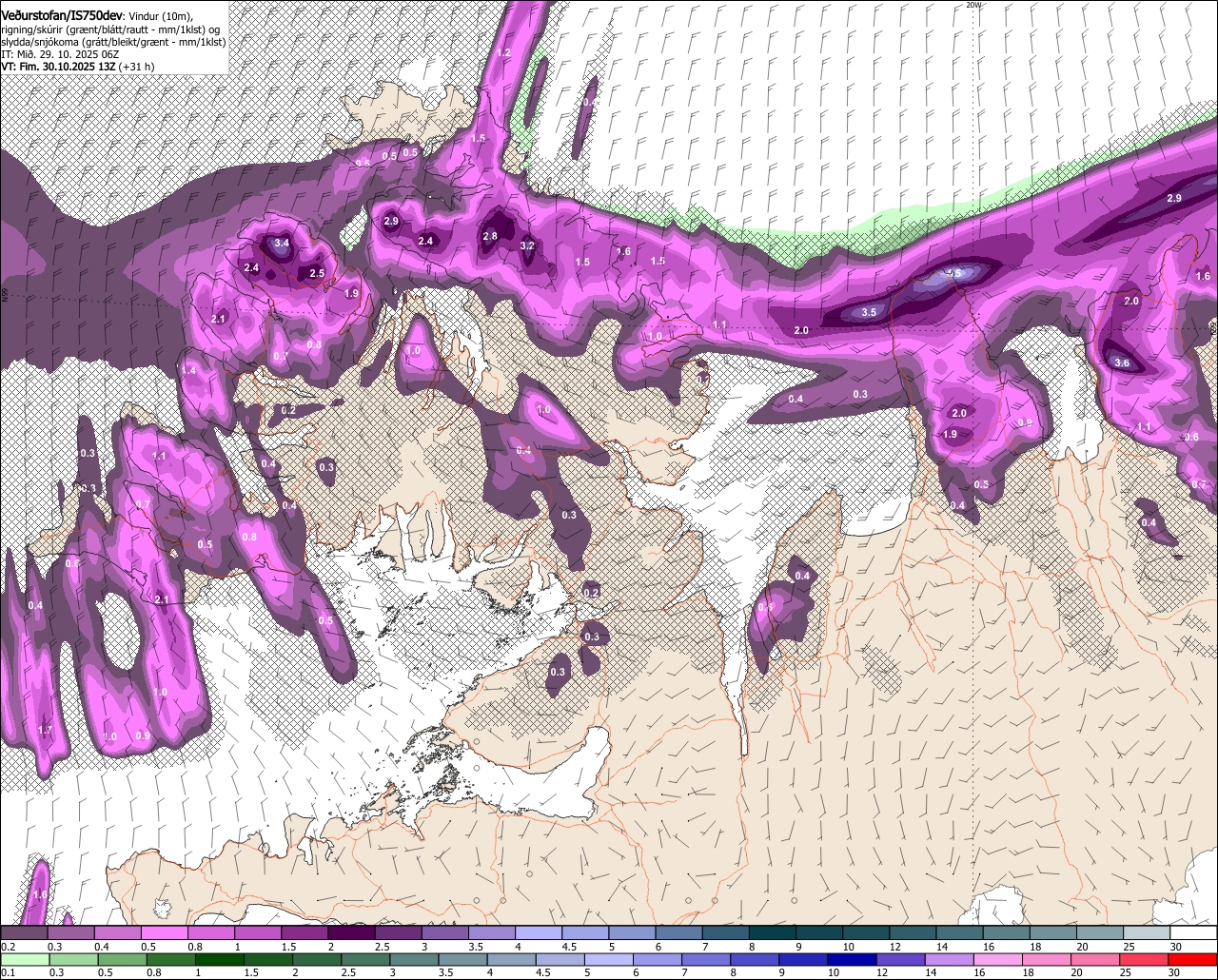This screenshot has width=1218, height=980.
Task: Select the white swatch after the upper 30 label
Action: (1194, 932)
